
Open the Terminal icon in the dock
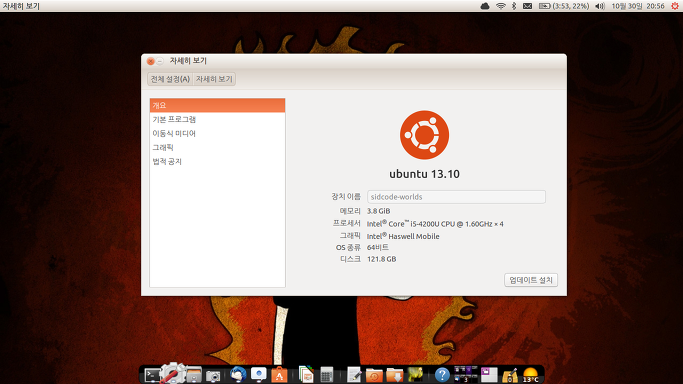pyautogui.click(x=152, y=375)
